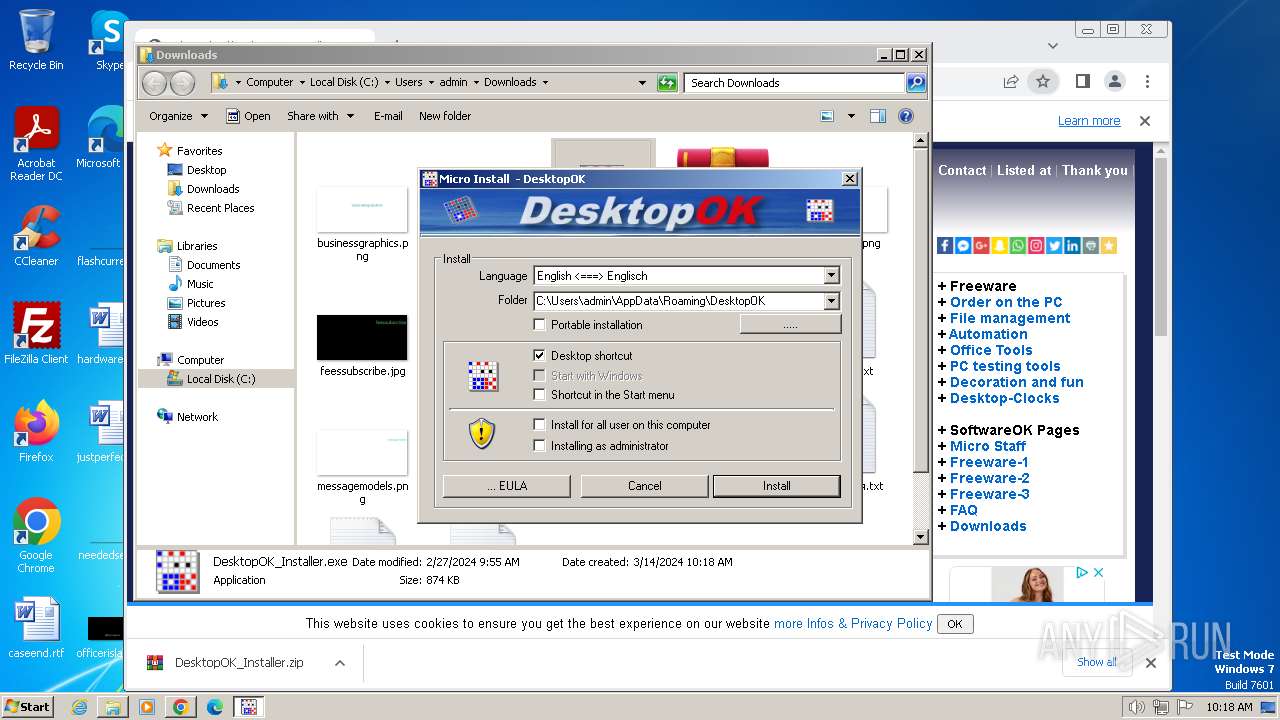
Task: Select Pictures library
Action: pos(206,303)
